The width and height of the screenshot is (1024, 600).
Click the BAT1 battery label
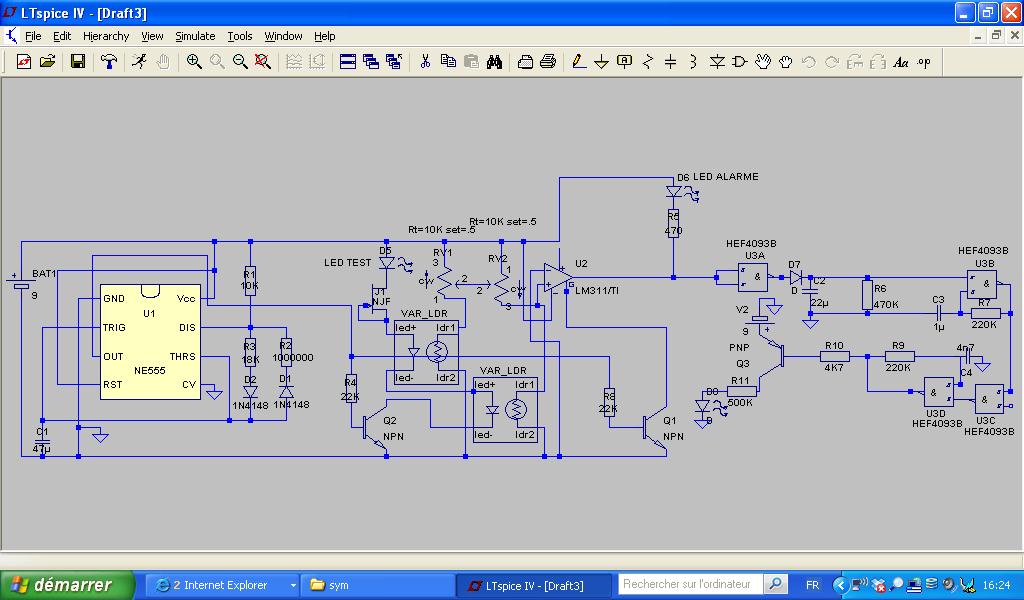point(44,274)
